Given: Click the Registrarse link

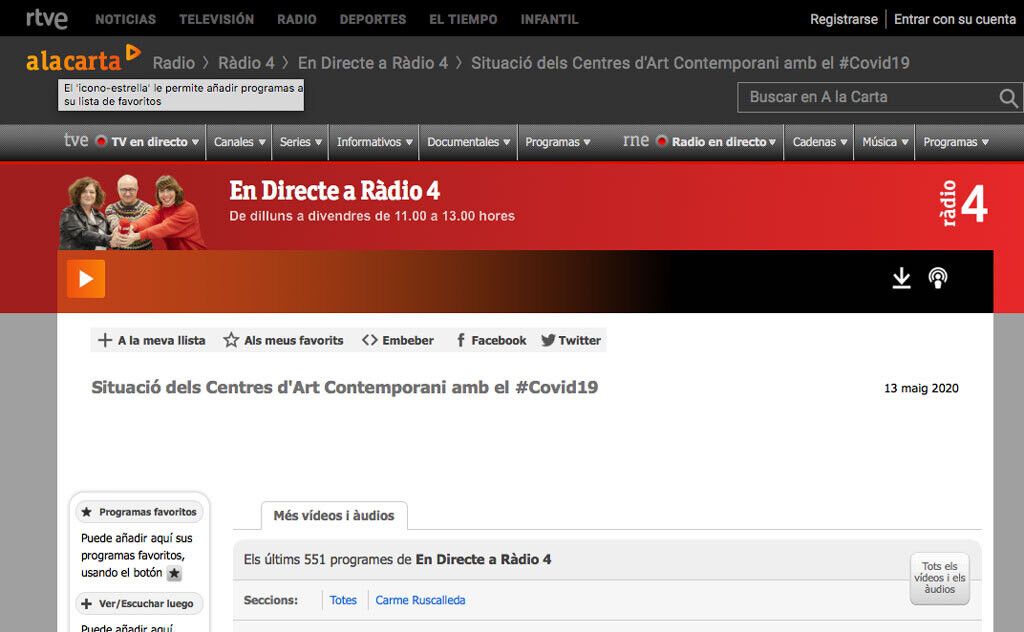Looking at the screenshot, I should 844,20.
